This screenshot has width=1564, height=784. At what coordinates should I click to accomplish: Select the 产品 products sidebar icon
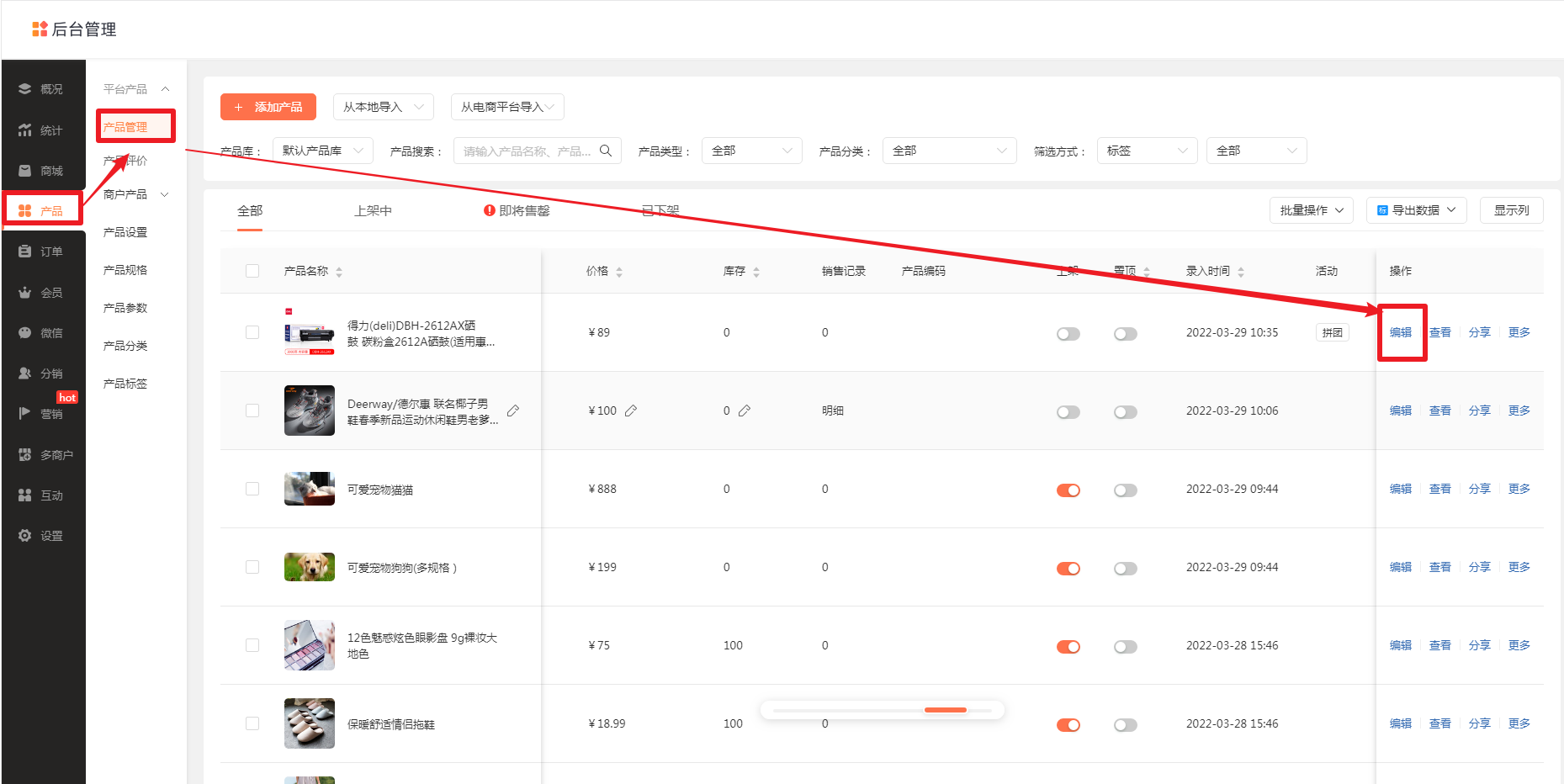click(25, 210)
